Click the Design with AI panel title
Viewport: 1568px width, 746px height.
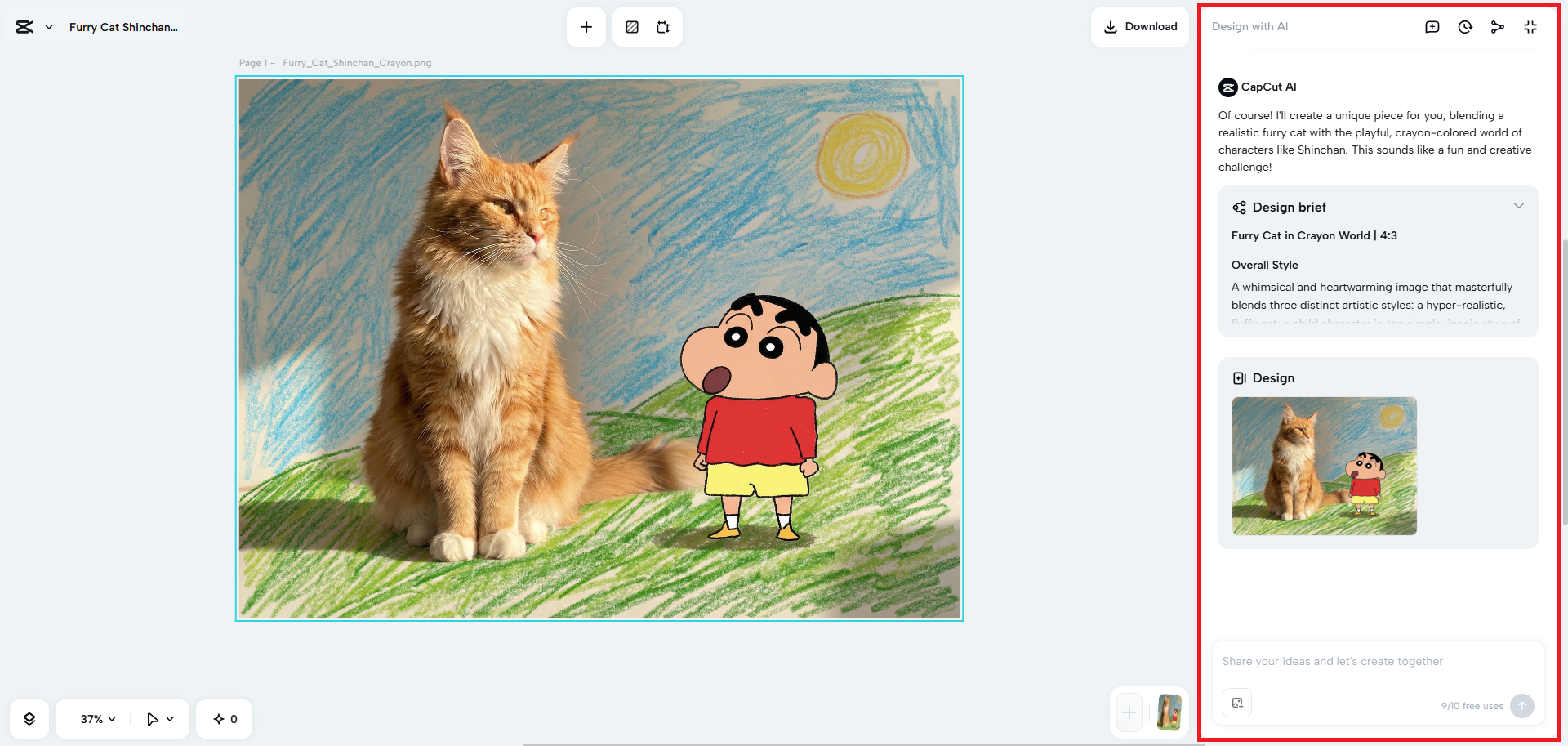1249,27
